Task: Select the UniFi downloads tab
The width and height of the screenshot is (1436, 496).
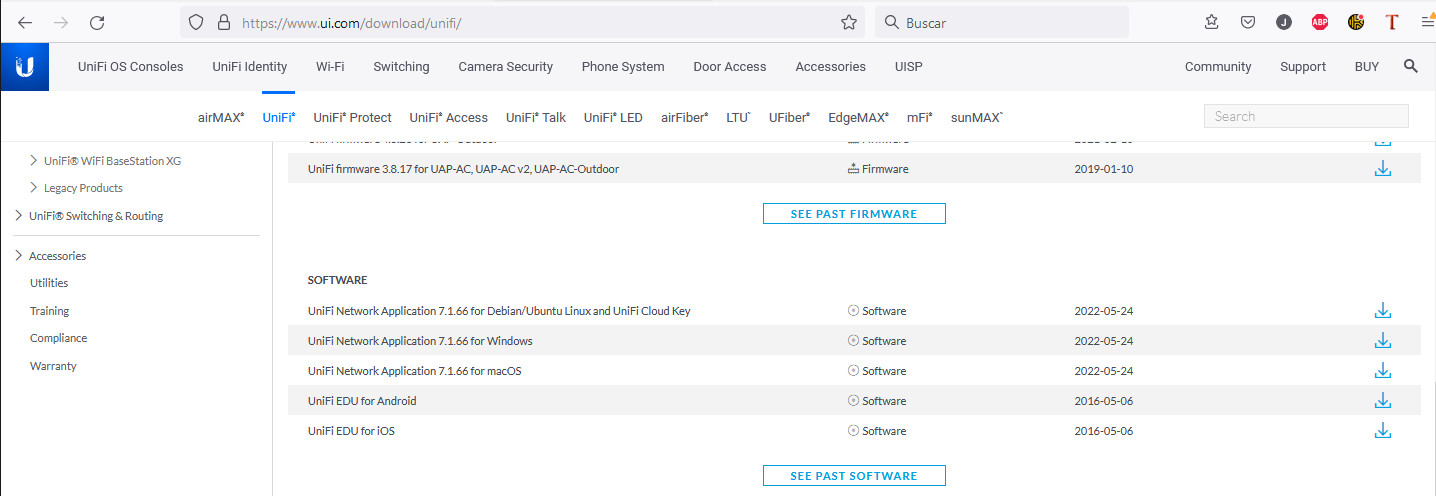Action: point(279,117)
